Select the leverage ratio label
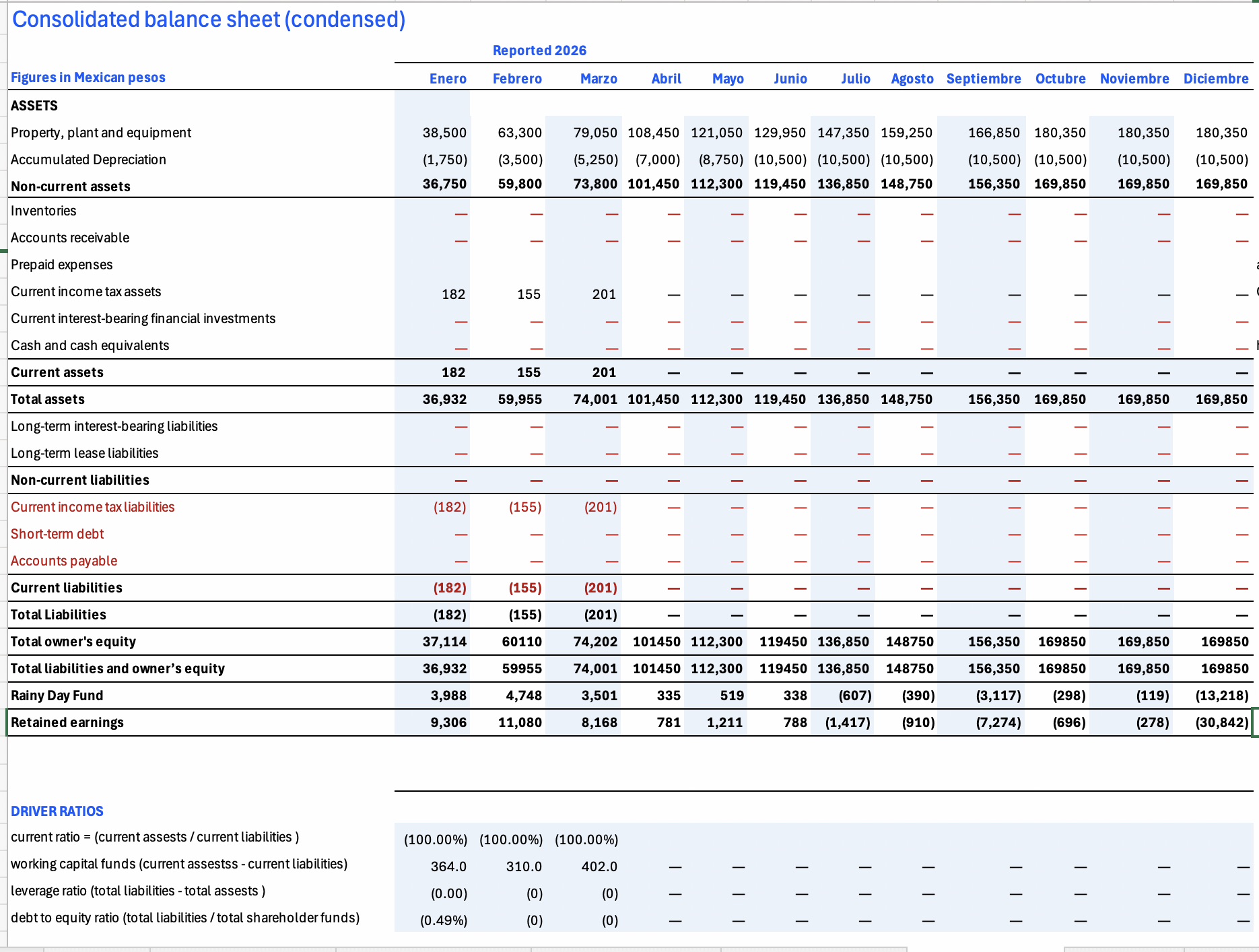 (138, 891)
